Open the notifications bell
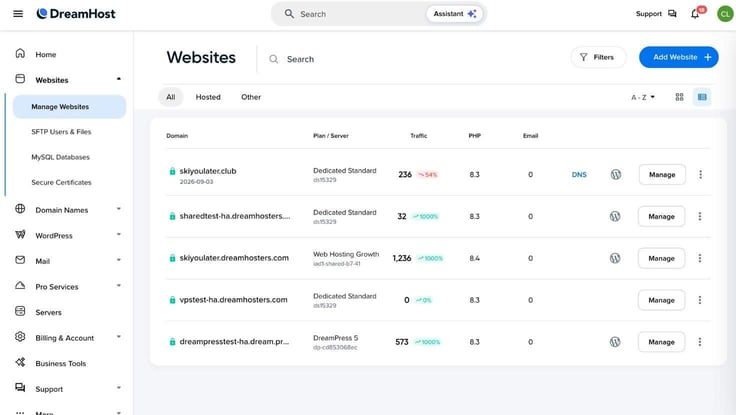Screen dimensions: 736x415 [x=695, y=14]
